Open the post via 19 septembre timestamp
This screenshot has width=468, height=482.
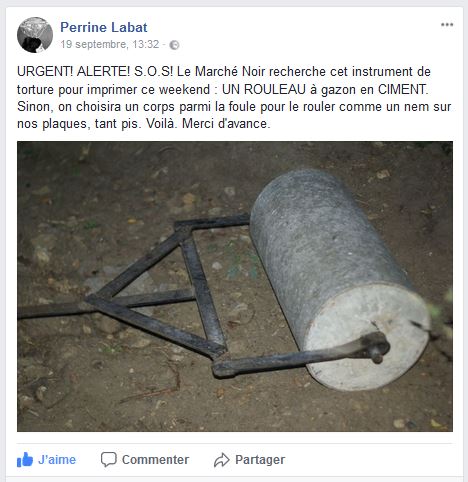[x=110, y=44]
